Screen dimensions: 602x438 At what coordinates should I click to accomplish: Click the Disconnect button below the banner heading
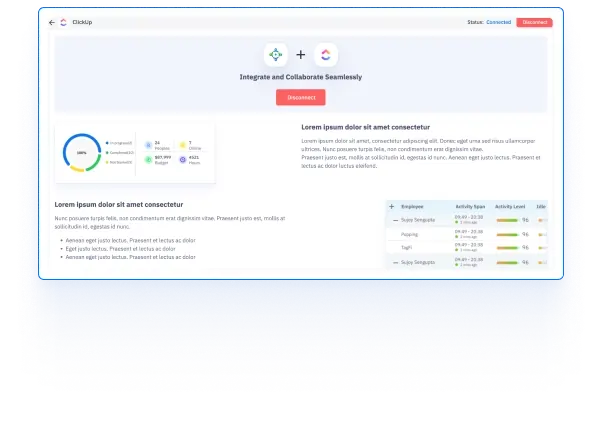point(301,98)
